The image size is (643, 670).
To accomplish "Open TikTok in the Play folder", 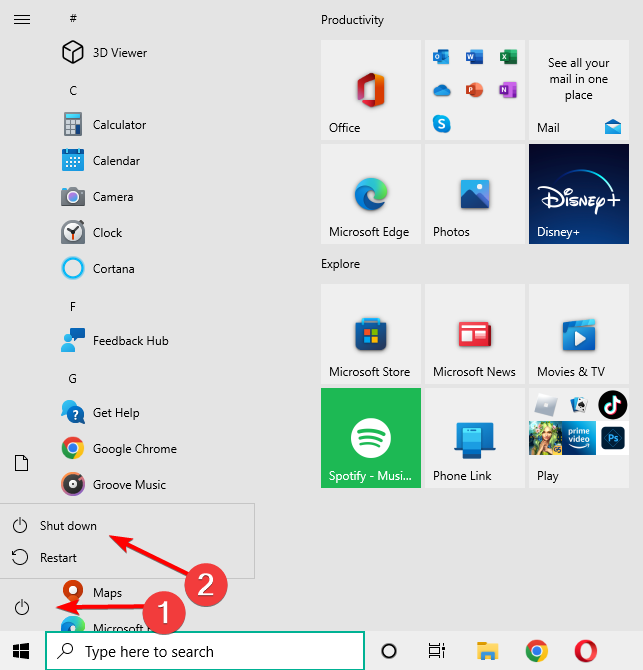I will click(613, 405).
